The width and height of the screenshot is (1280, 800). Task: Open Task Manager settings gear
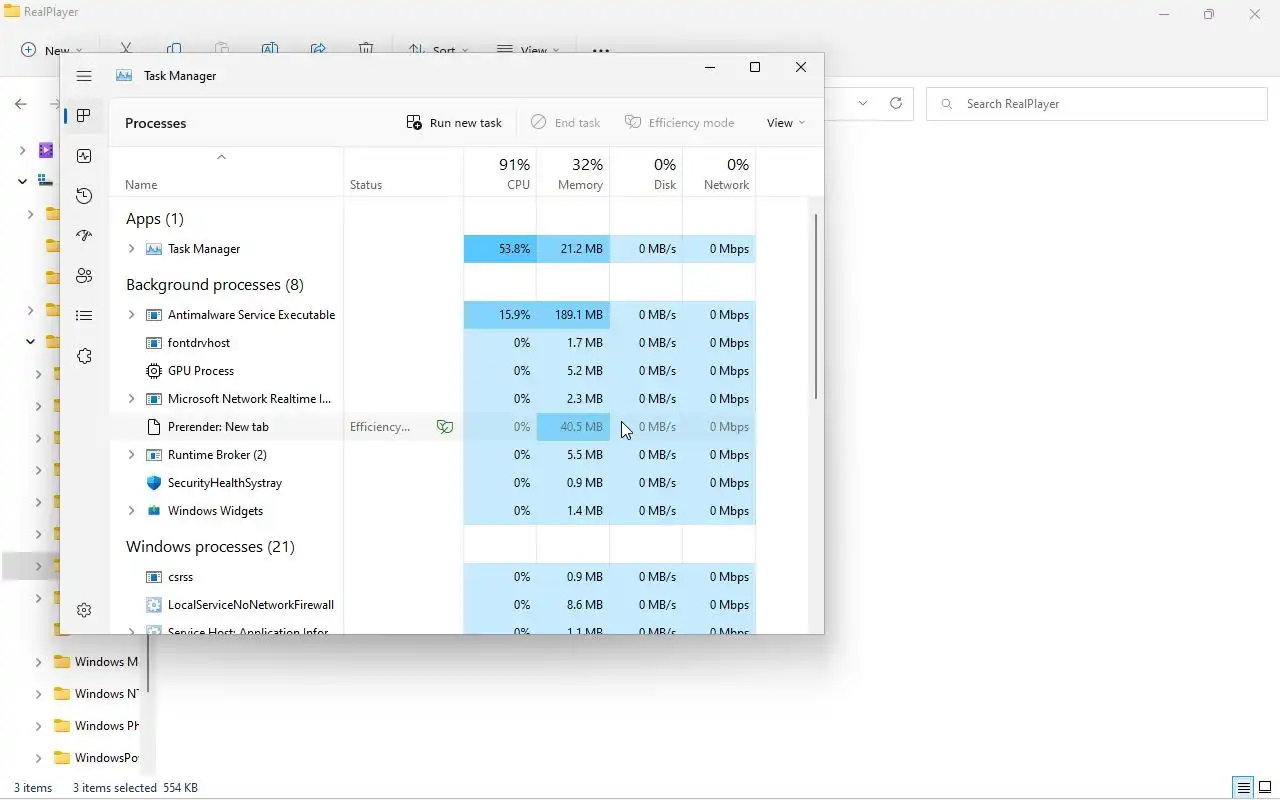click(x=84, y=610)
